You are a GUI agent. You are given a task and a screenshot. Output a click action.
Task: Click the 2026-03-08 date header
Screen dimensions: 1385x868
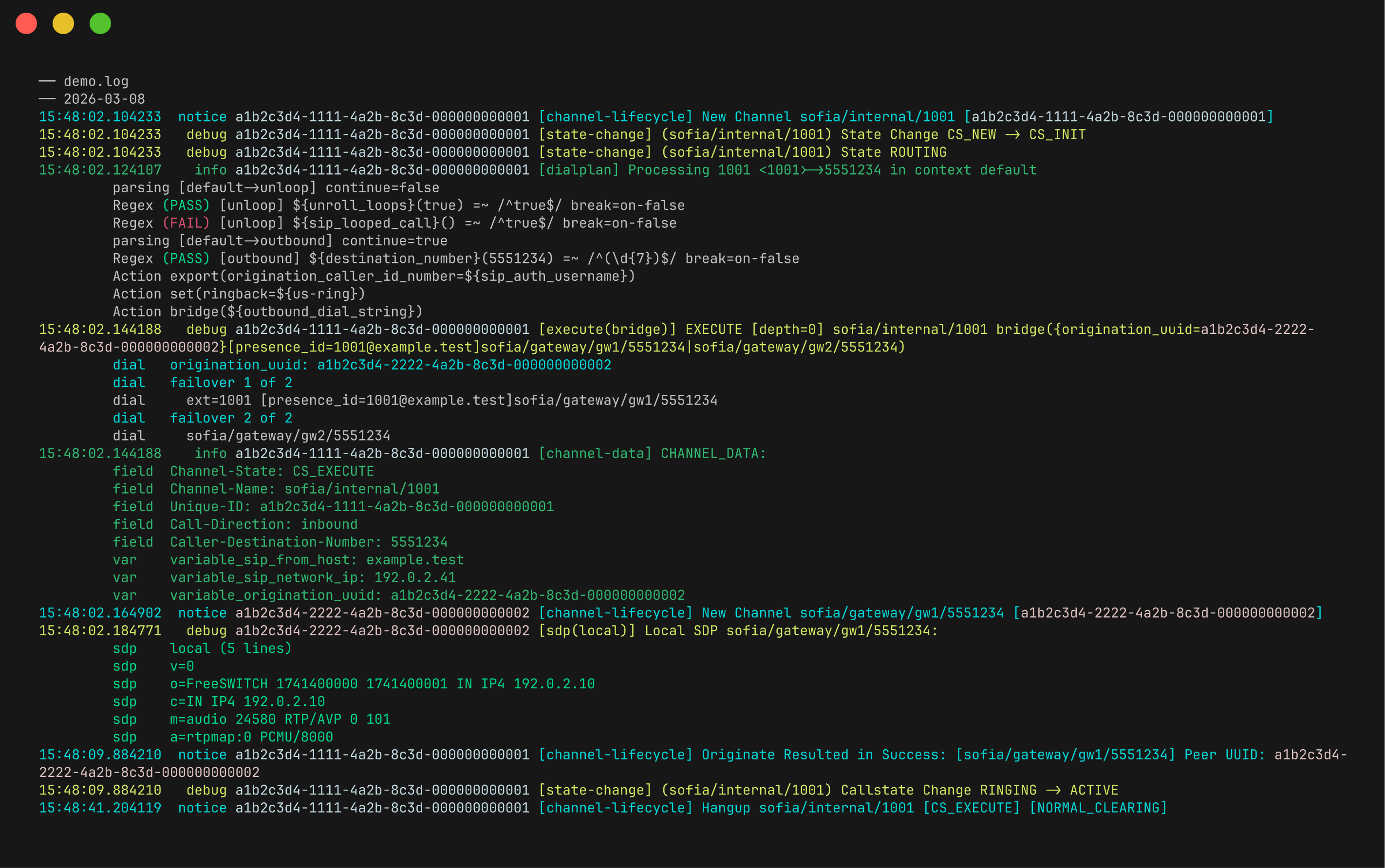tap(104, 99)
